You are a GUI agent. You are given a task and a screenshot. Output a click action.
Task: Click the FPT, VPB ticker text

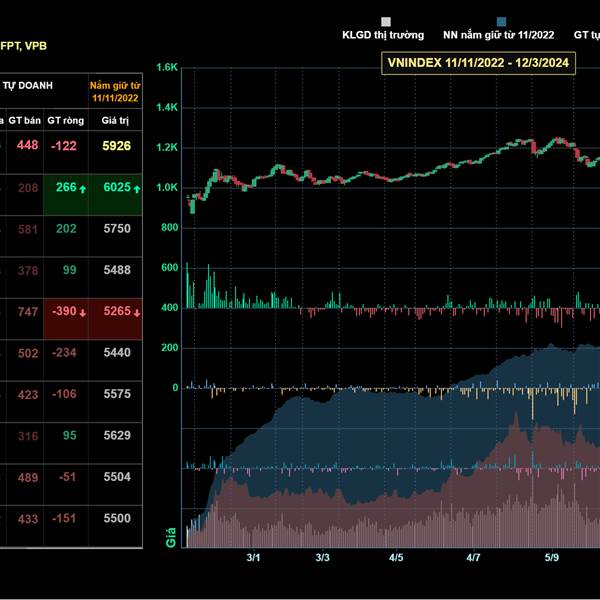[x=25, y=45]
